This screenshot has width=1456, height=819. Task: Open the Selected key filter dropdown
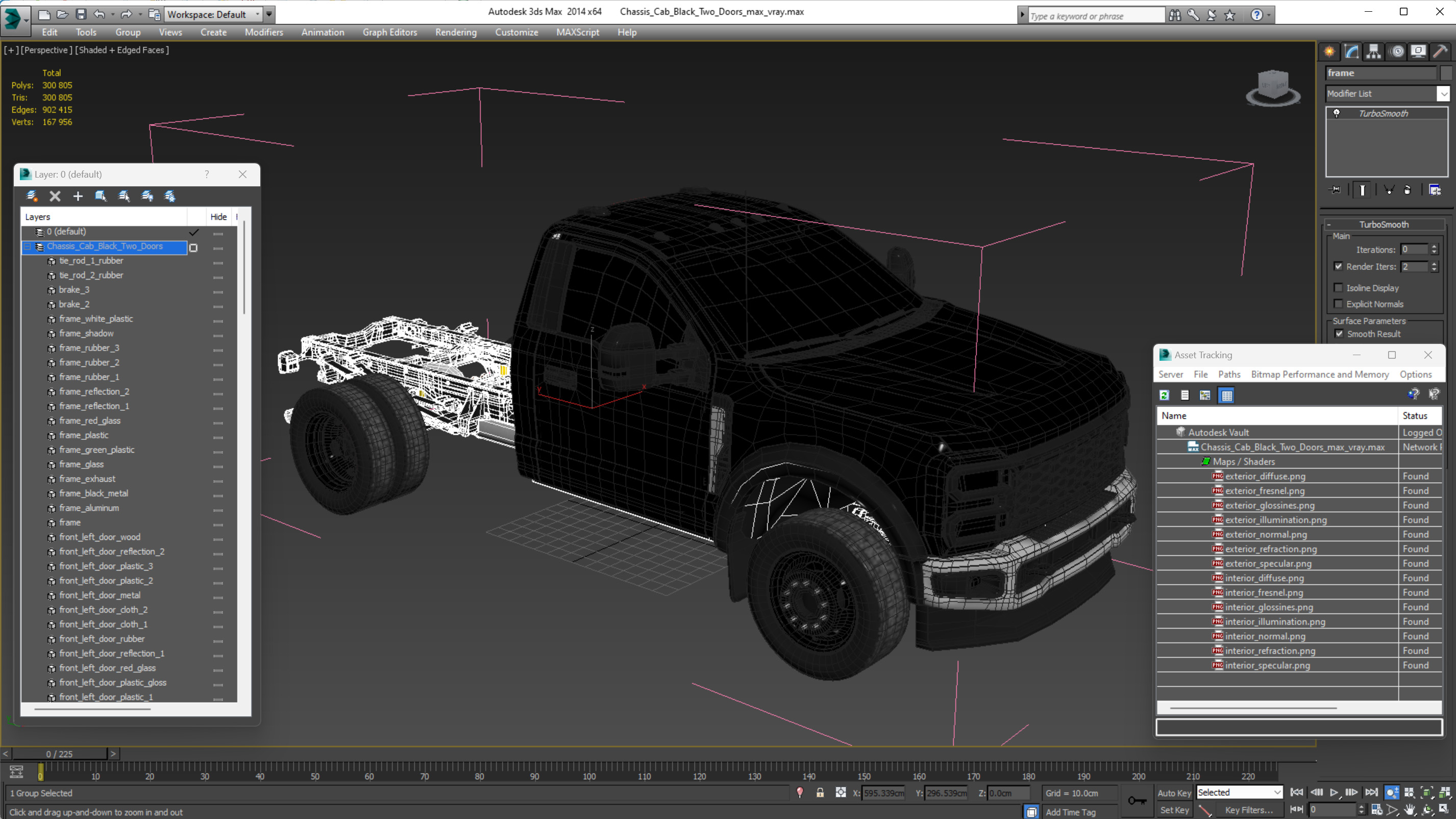coord(1277,792)
